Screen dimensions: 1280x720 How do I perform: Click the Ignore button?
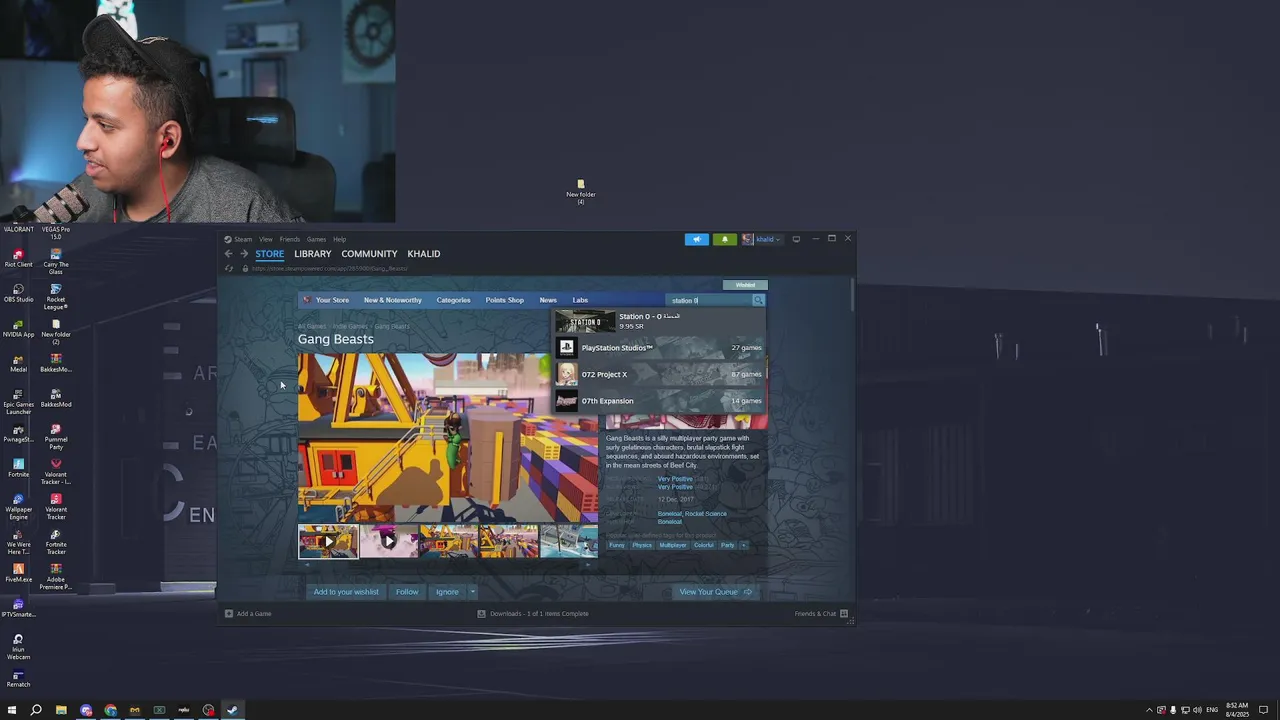click(447, 592)
